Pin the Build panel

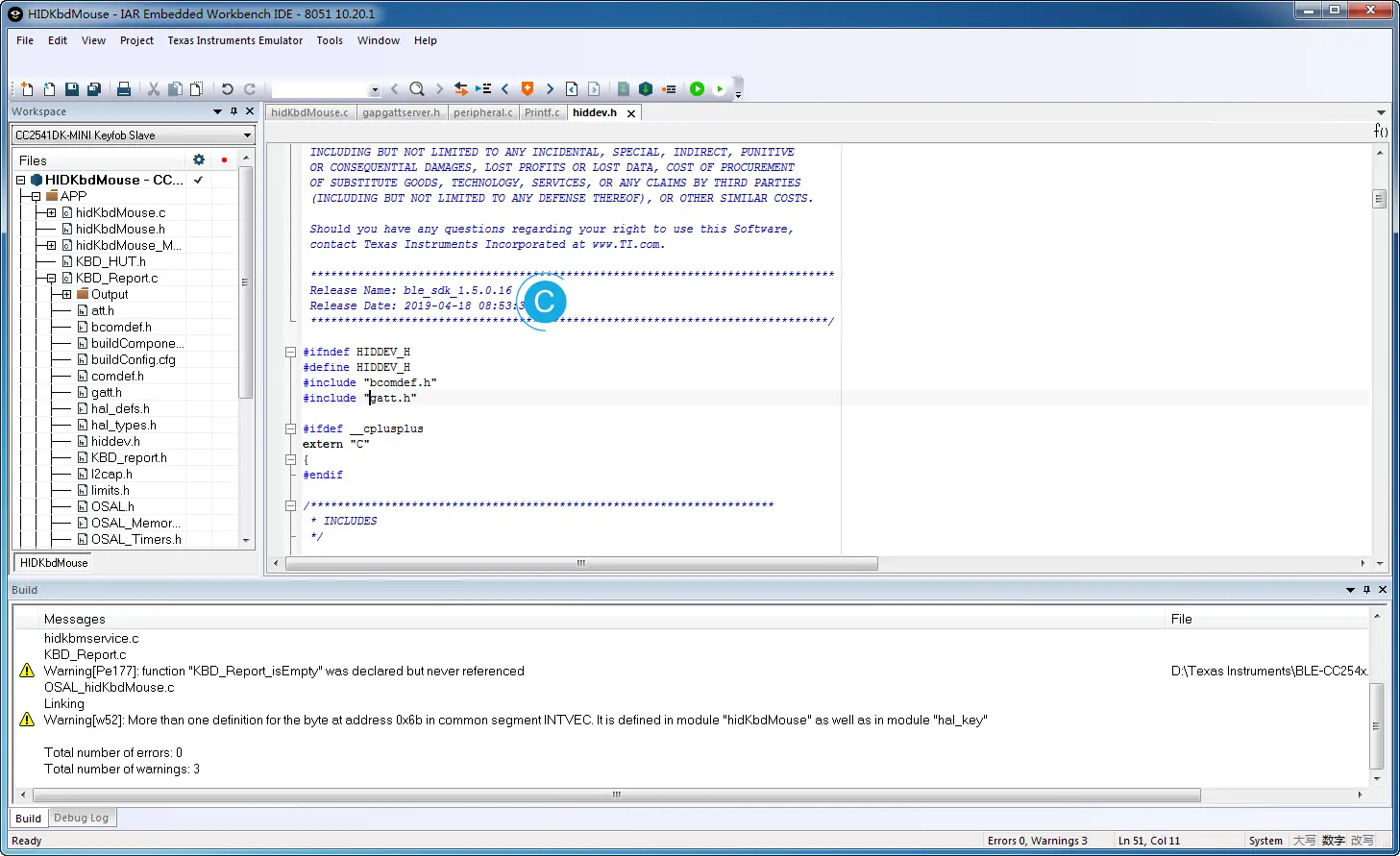(x=1366, y=590)
